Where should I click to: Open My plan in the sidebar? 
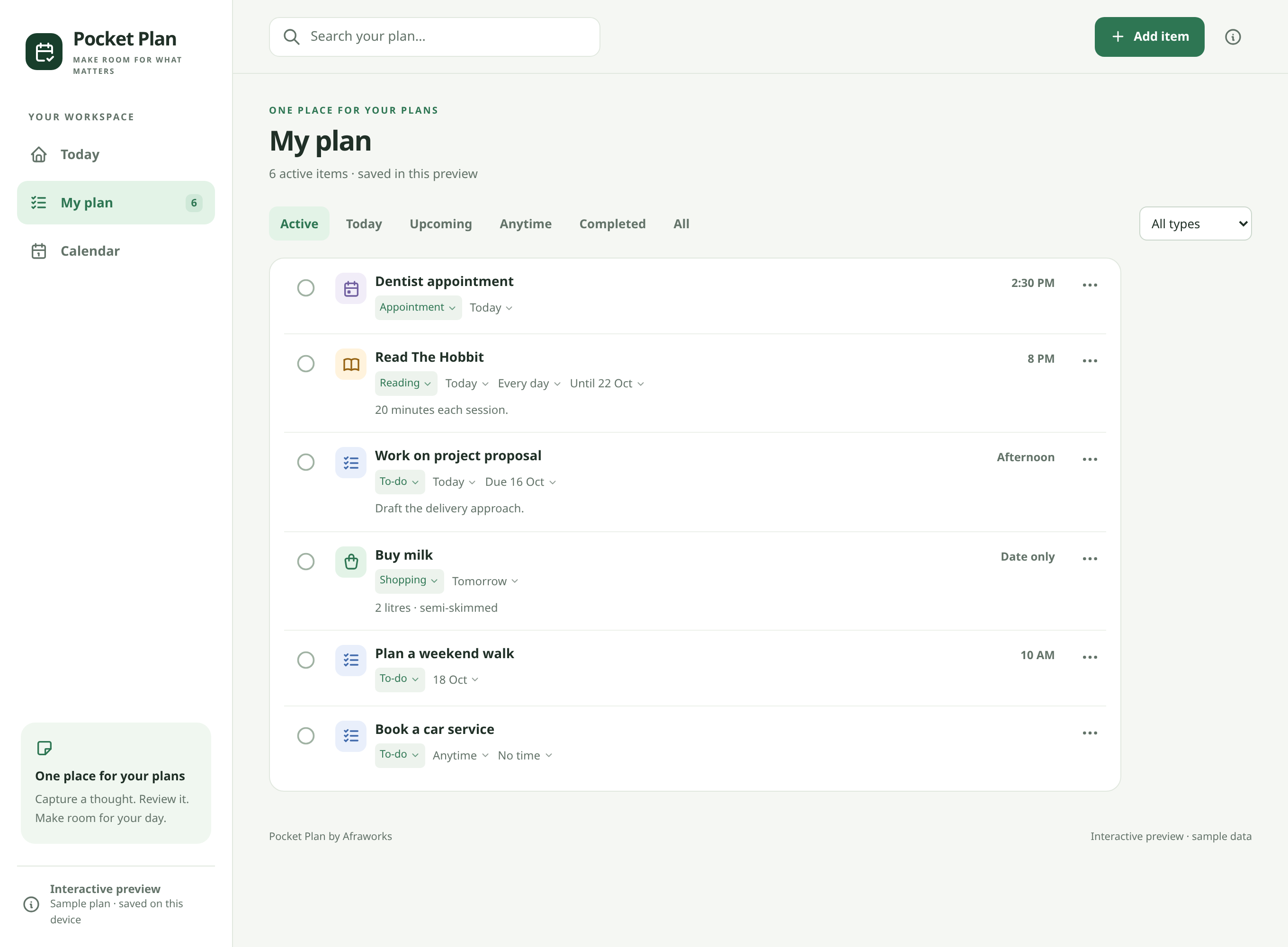pyautogui.click(x=116, y=203)
